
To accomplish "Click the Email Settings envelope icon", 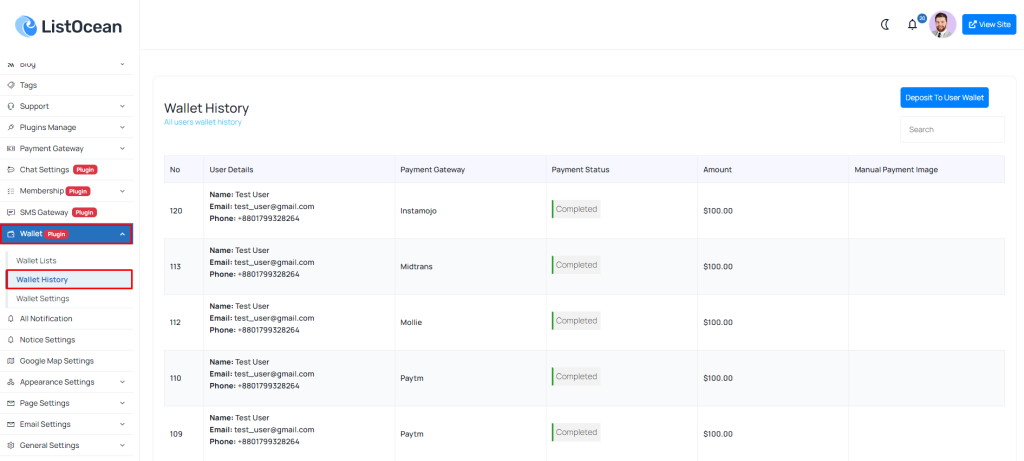I will pos(10,424).
